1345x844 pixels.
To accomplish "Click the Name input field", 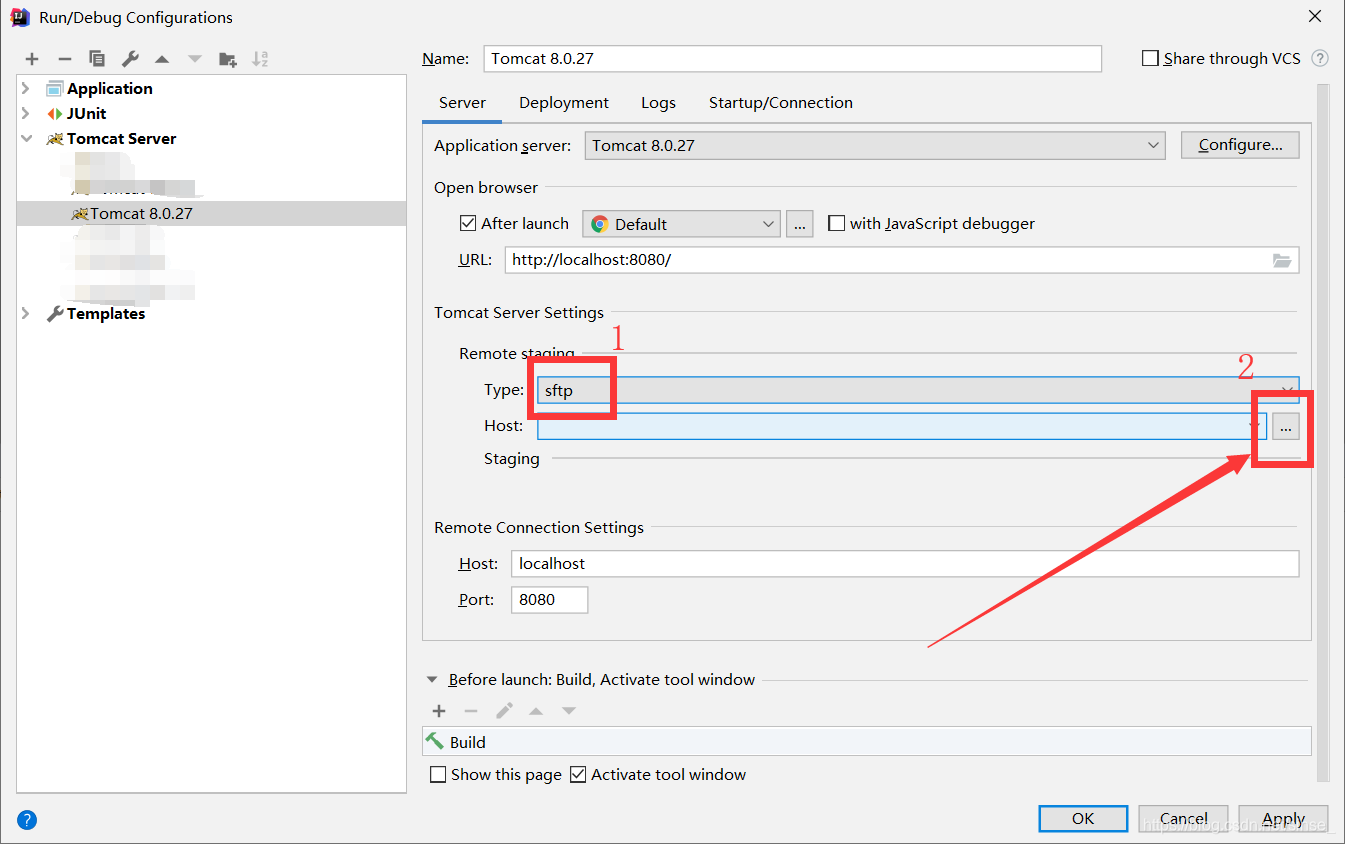I will click(x=792, y=59).
